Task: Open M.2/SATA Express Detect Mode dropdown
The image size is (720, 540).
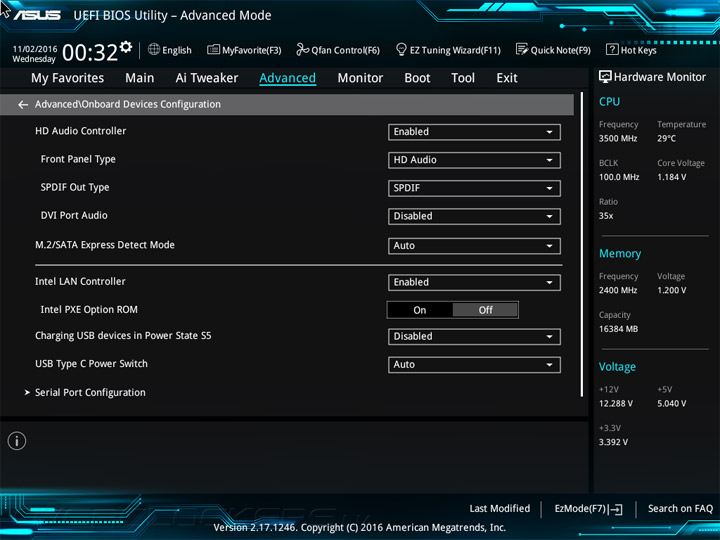Action: point(474,246)
